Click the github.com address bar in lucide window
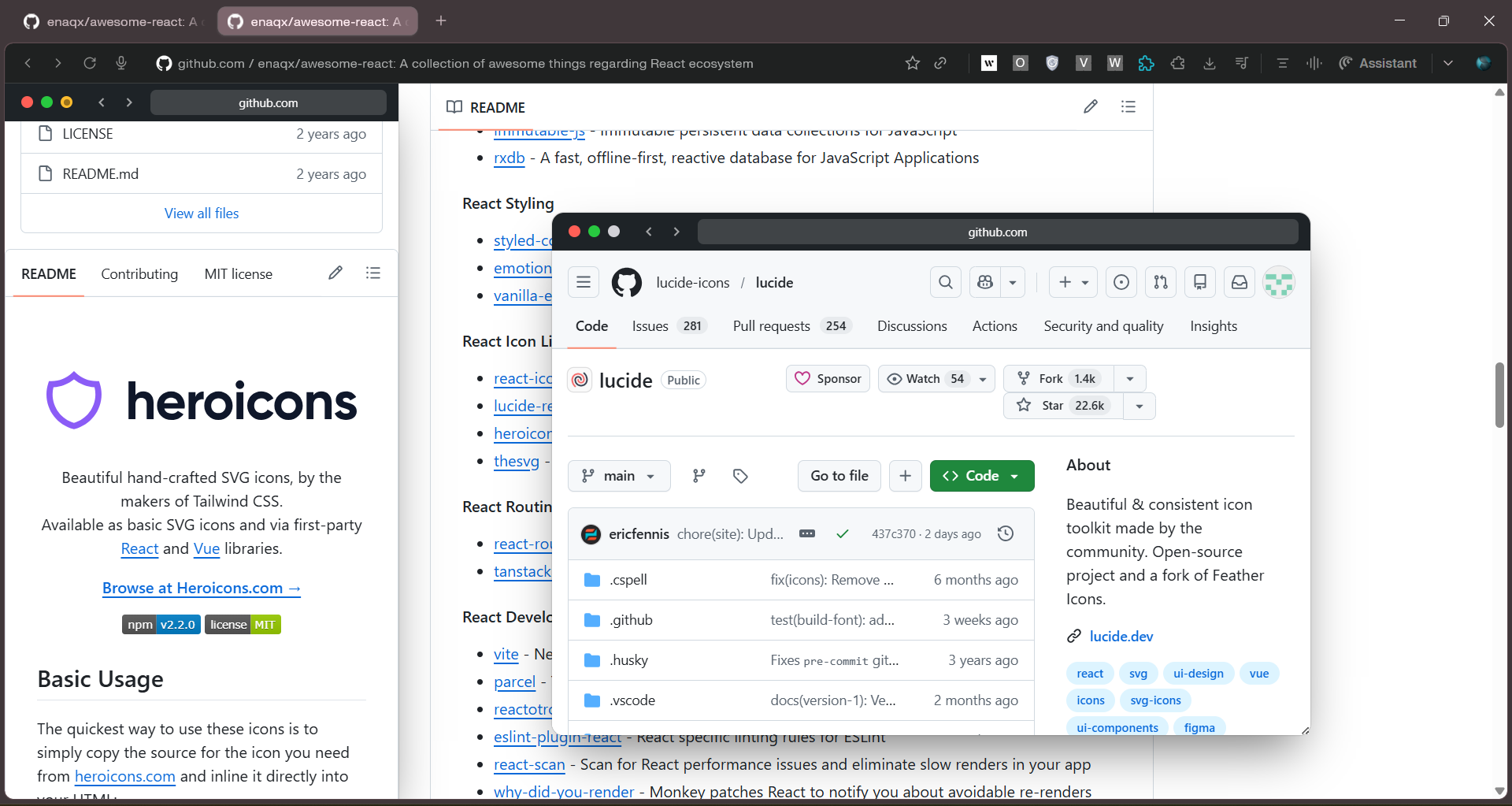The height and width of the screenshot is (806, 1512). tap(998, 232)
